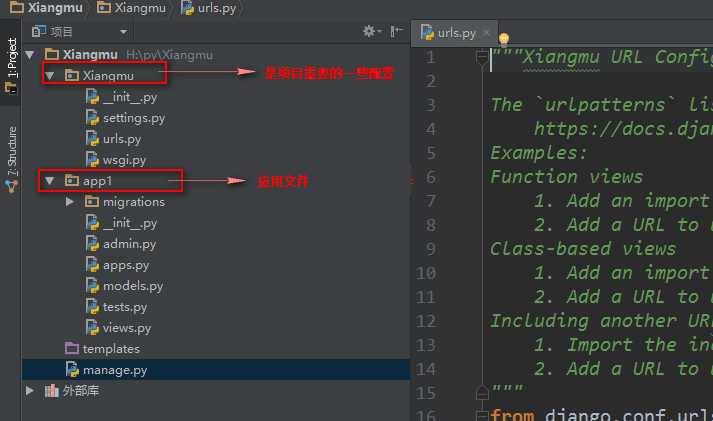This screenshot has width=713, height=421.
Task: Click the app1 package folder icon
Action: tap(72, 181)
